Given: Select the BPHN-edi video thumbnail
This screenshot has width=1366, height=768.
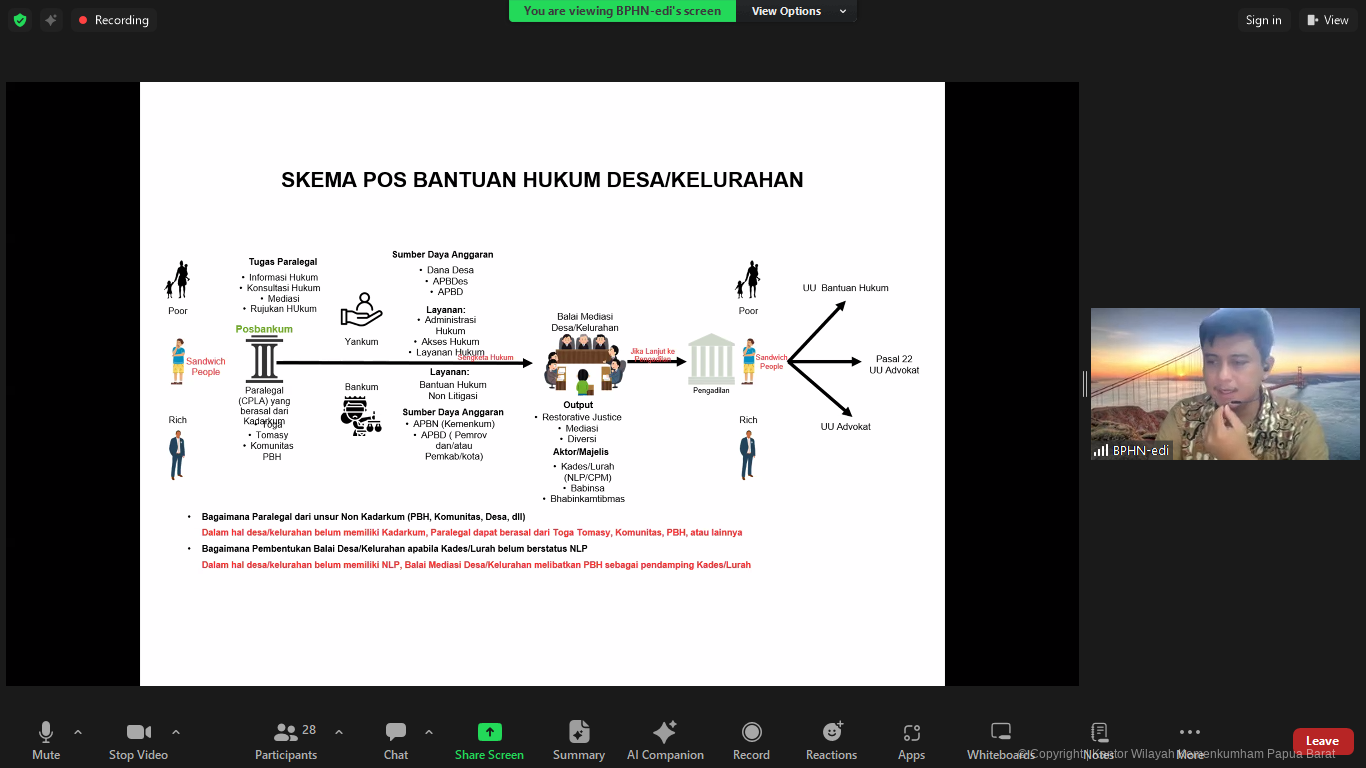Looking at the screenshot, I should click(x=1224, y=383).
